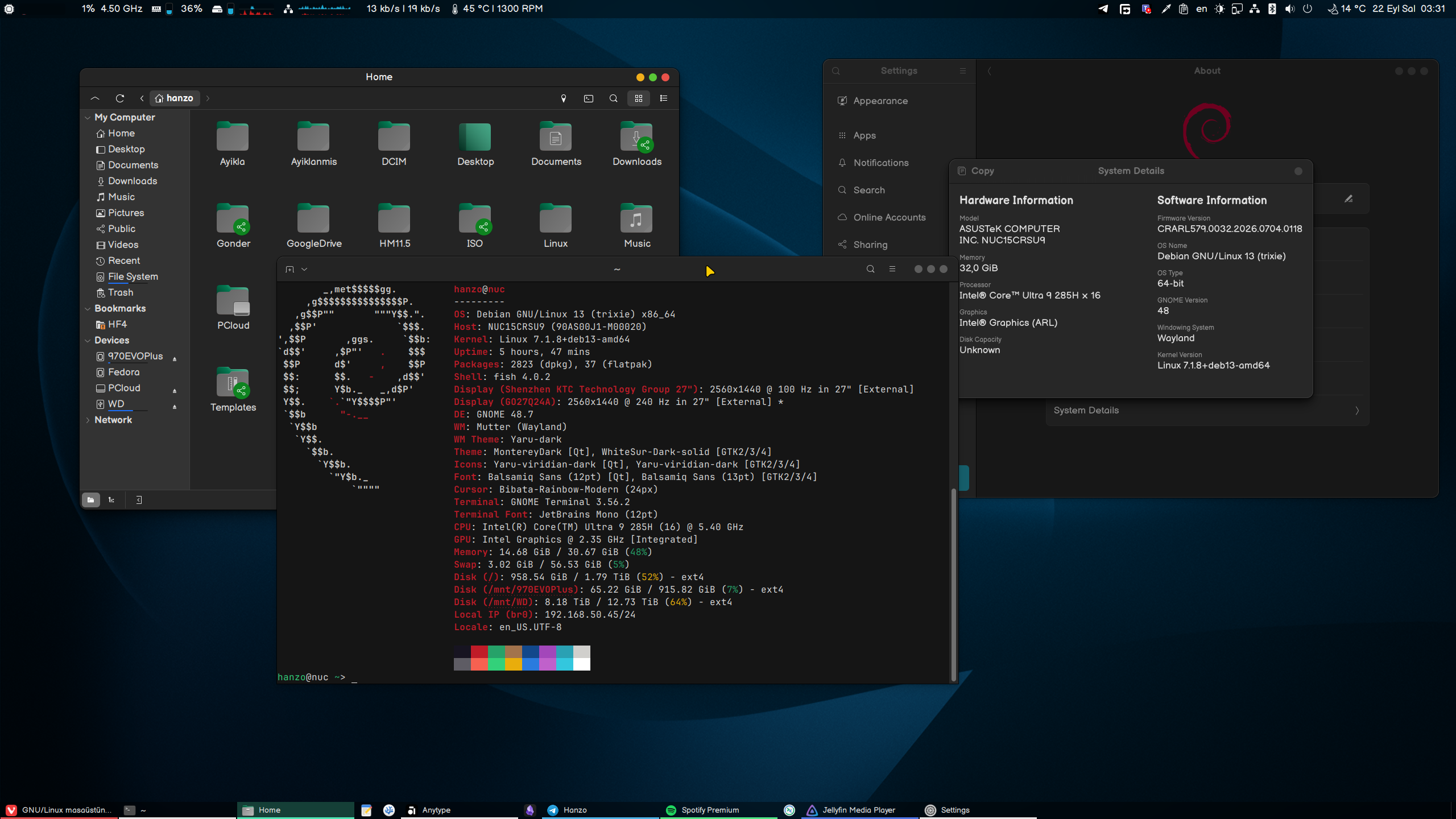The image size is (1456, 819).
Task: Select Recent in the file manager sidebar
Action: click(123, 261)
